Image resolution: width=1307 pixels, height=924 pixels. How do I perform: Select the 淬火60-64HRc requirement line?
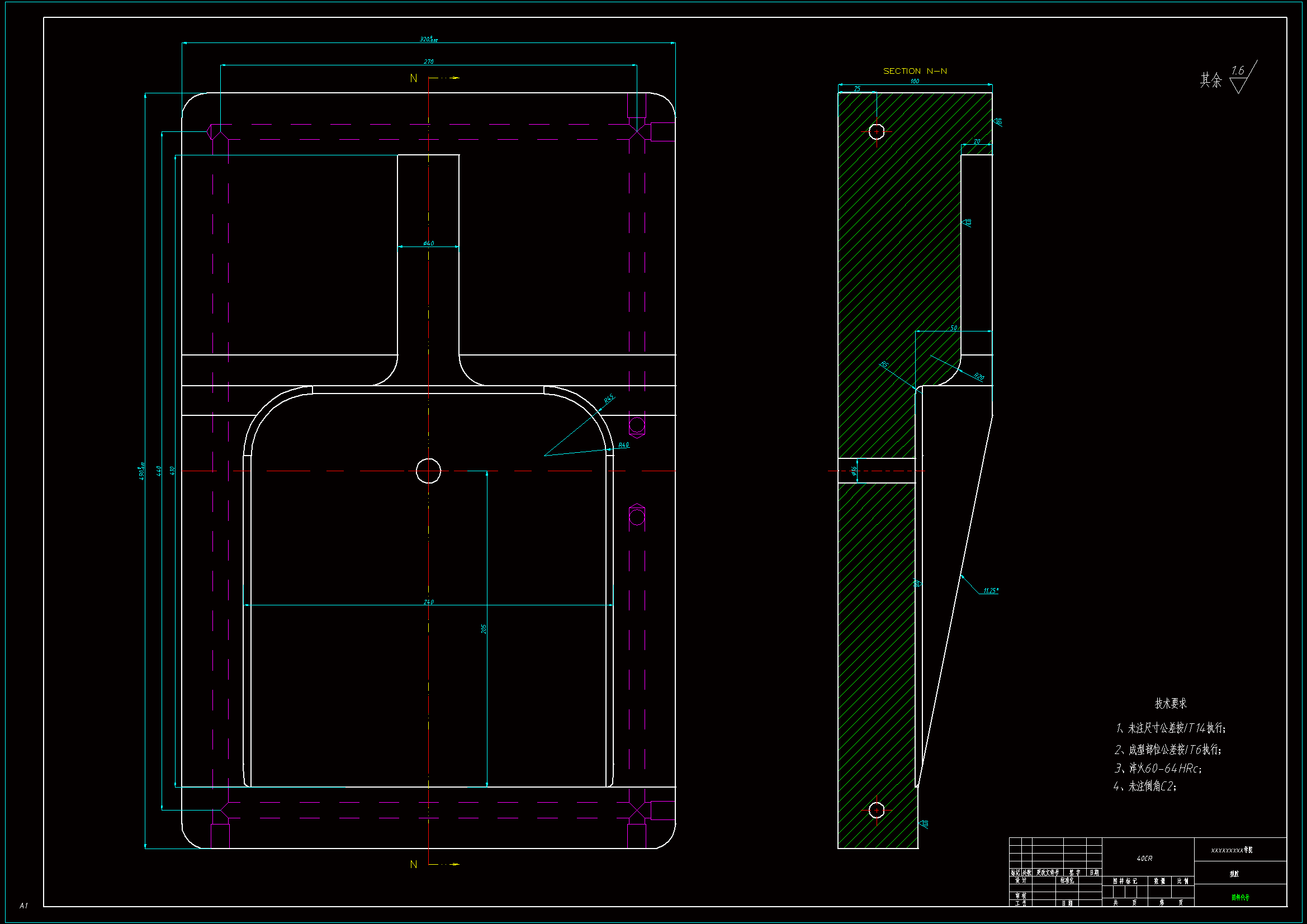tap(1158, 768)
